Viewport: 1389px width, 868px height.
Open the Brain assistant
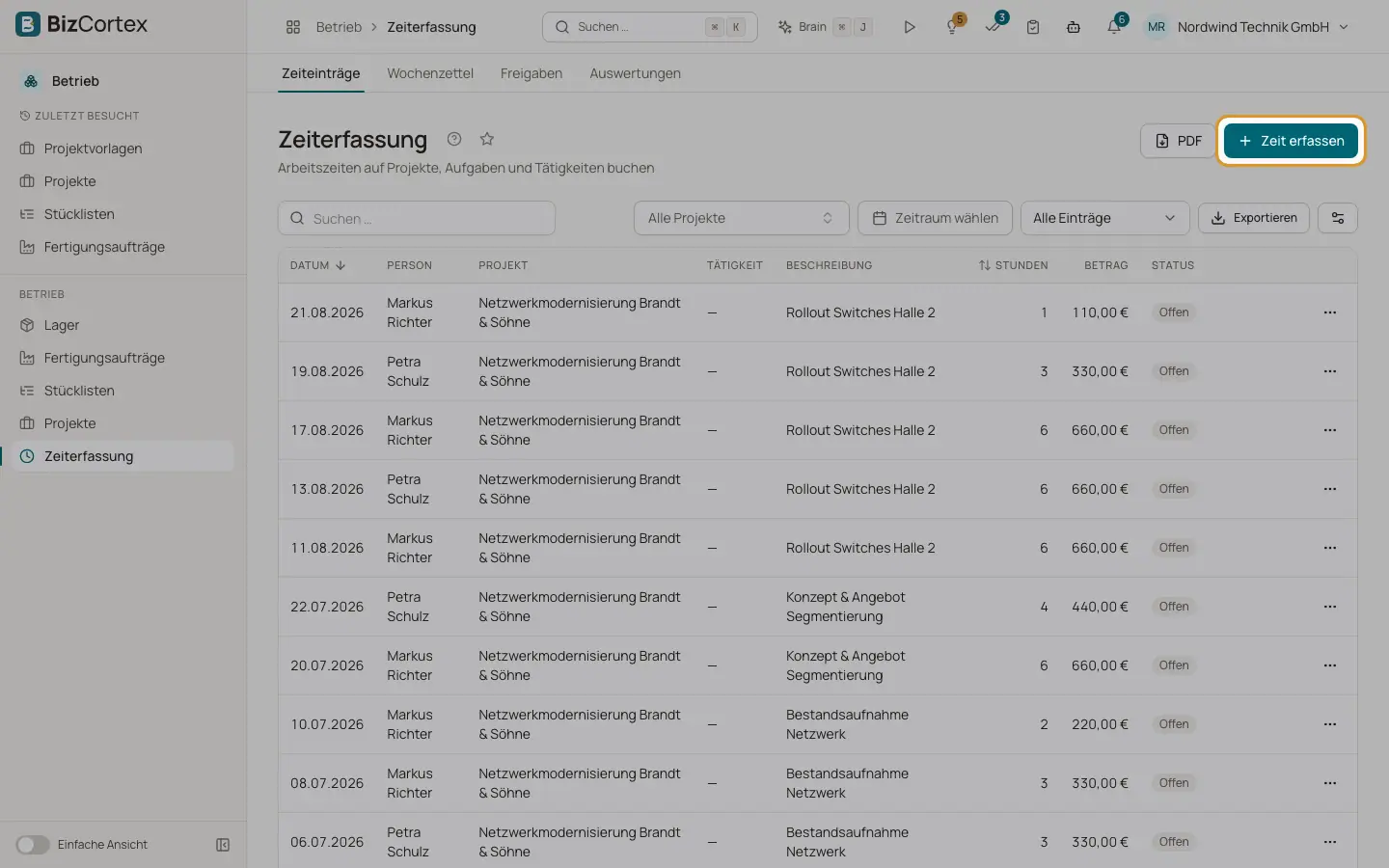(825, 27)
